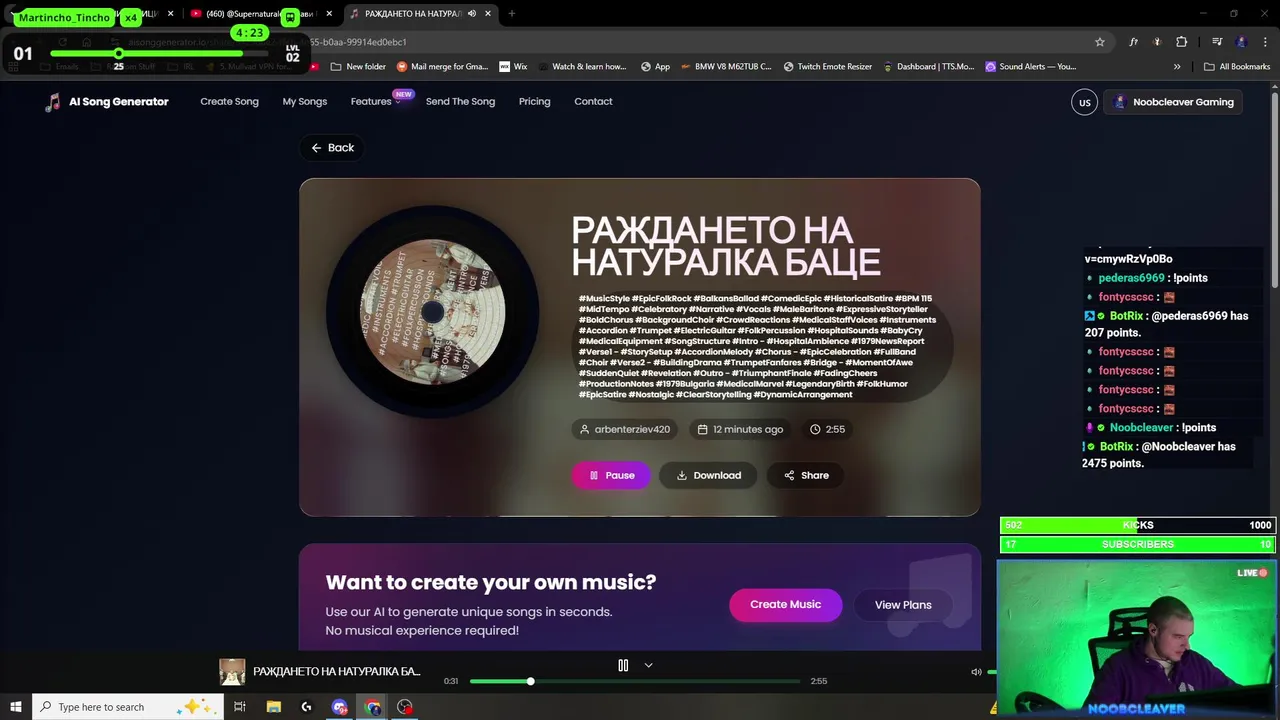Open Sound Alerts bookmark

coord(1031,67)
